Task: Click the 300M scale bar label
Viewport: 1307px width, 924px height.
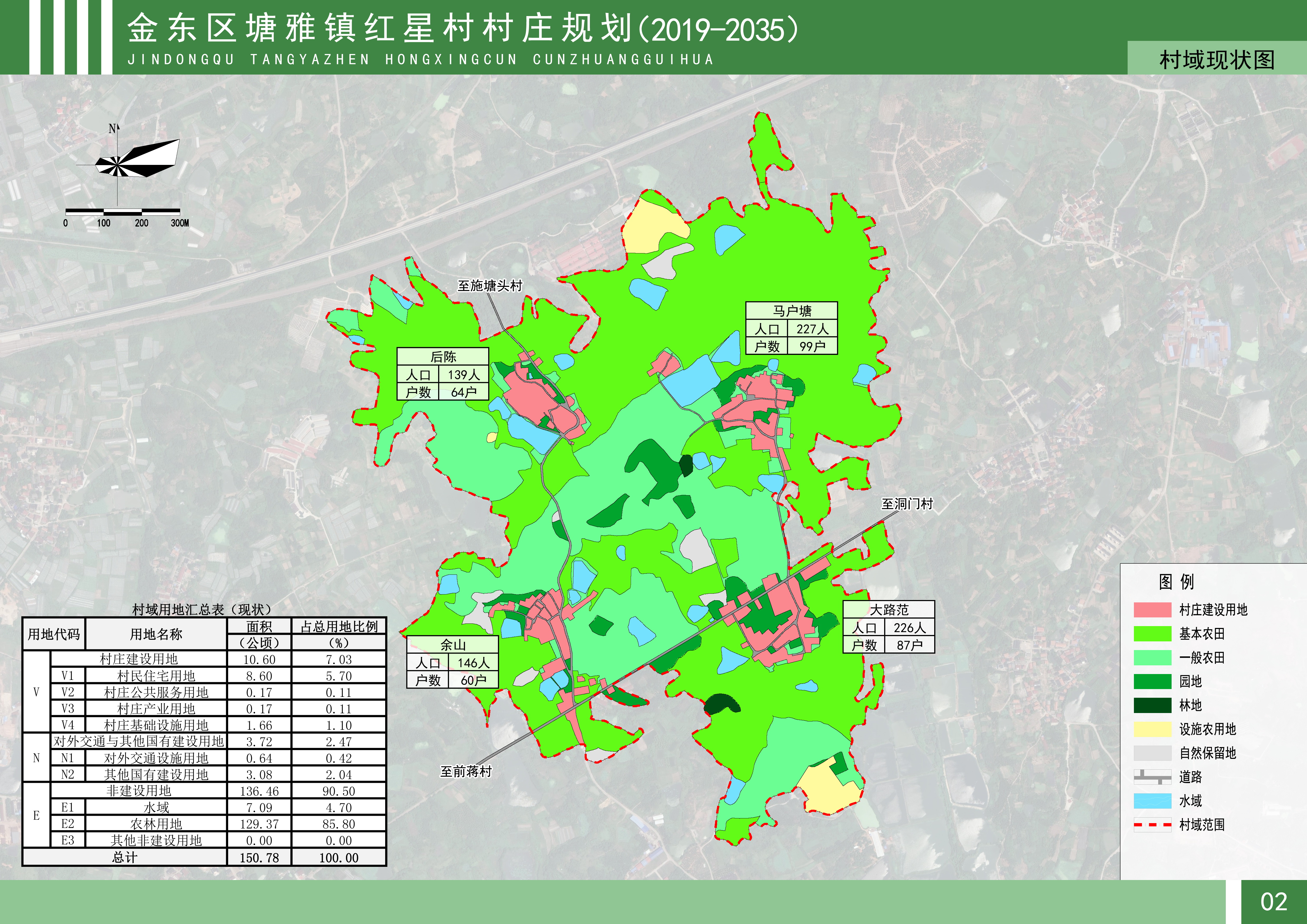Action: coord(180,223)
